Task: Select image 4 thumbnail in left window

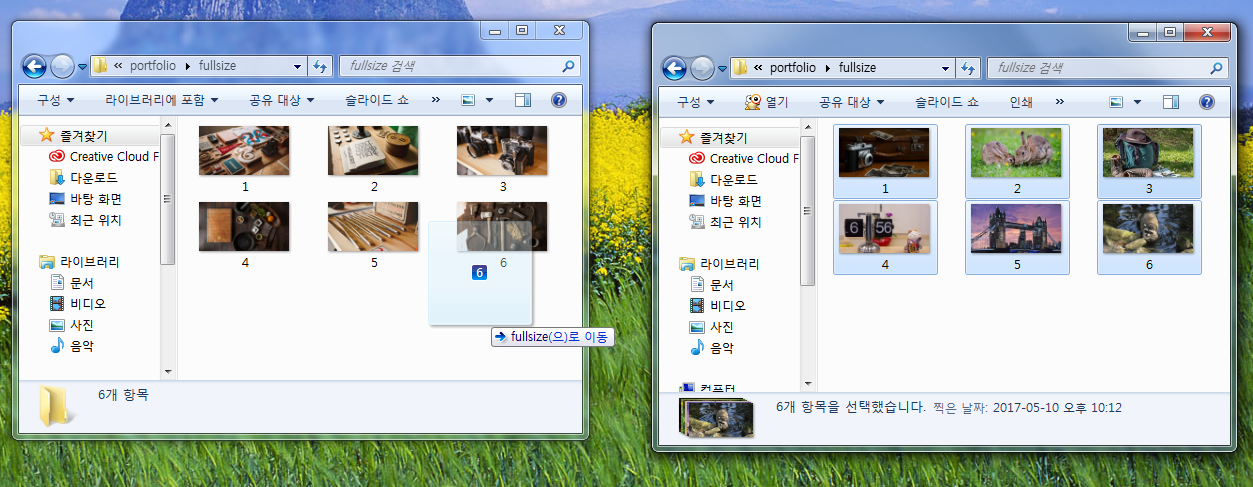Action: pyautogui.click(x=244, y=227)
